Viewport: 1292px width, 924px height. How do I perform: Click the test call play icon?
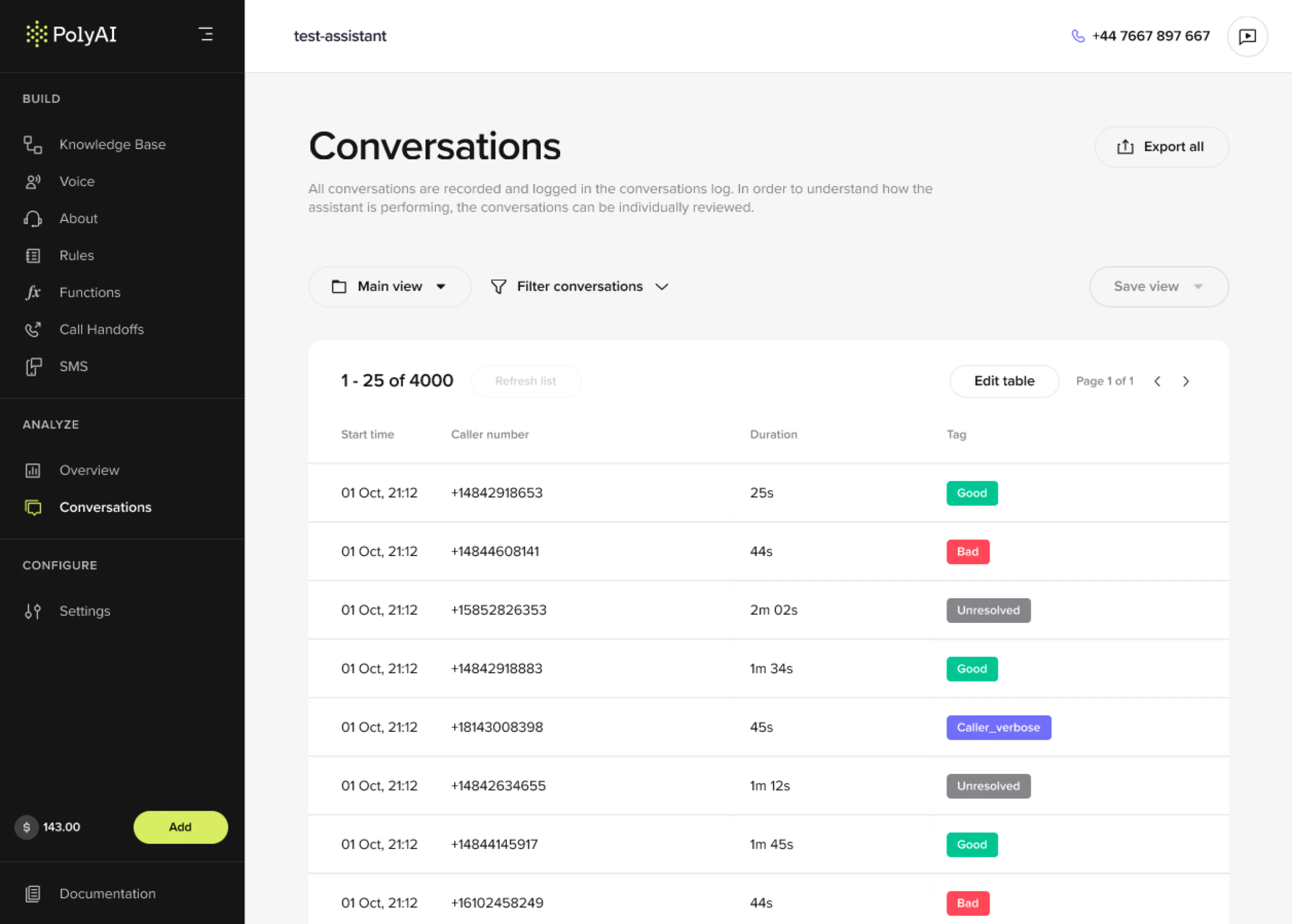(1247, 36)
